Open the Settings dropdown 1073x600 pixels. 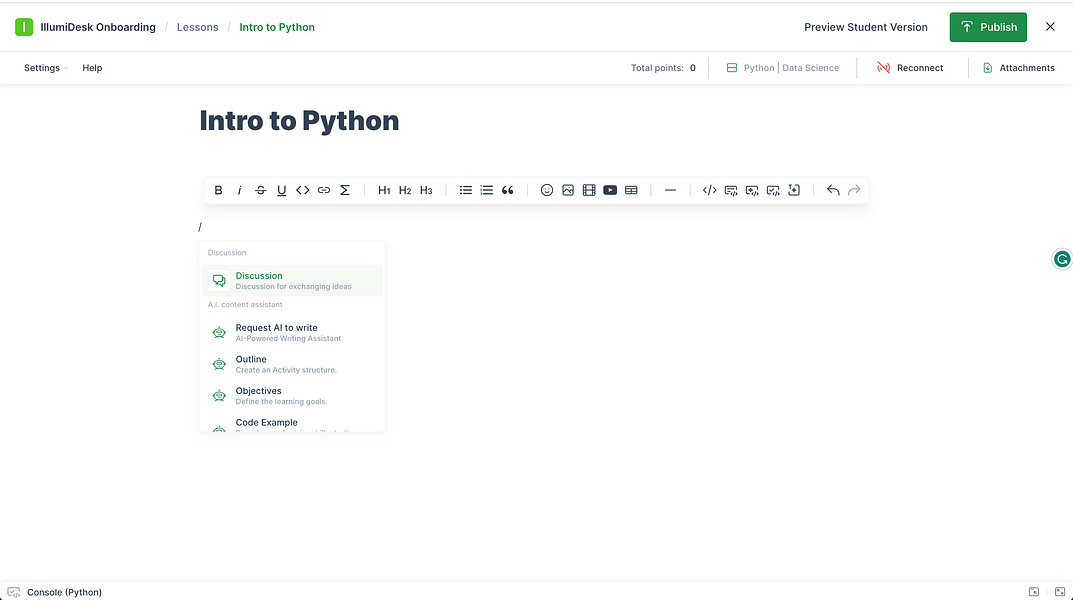coord(46,68)
